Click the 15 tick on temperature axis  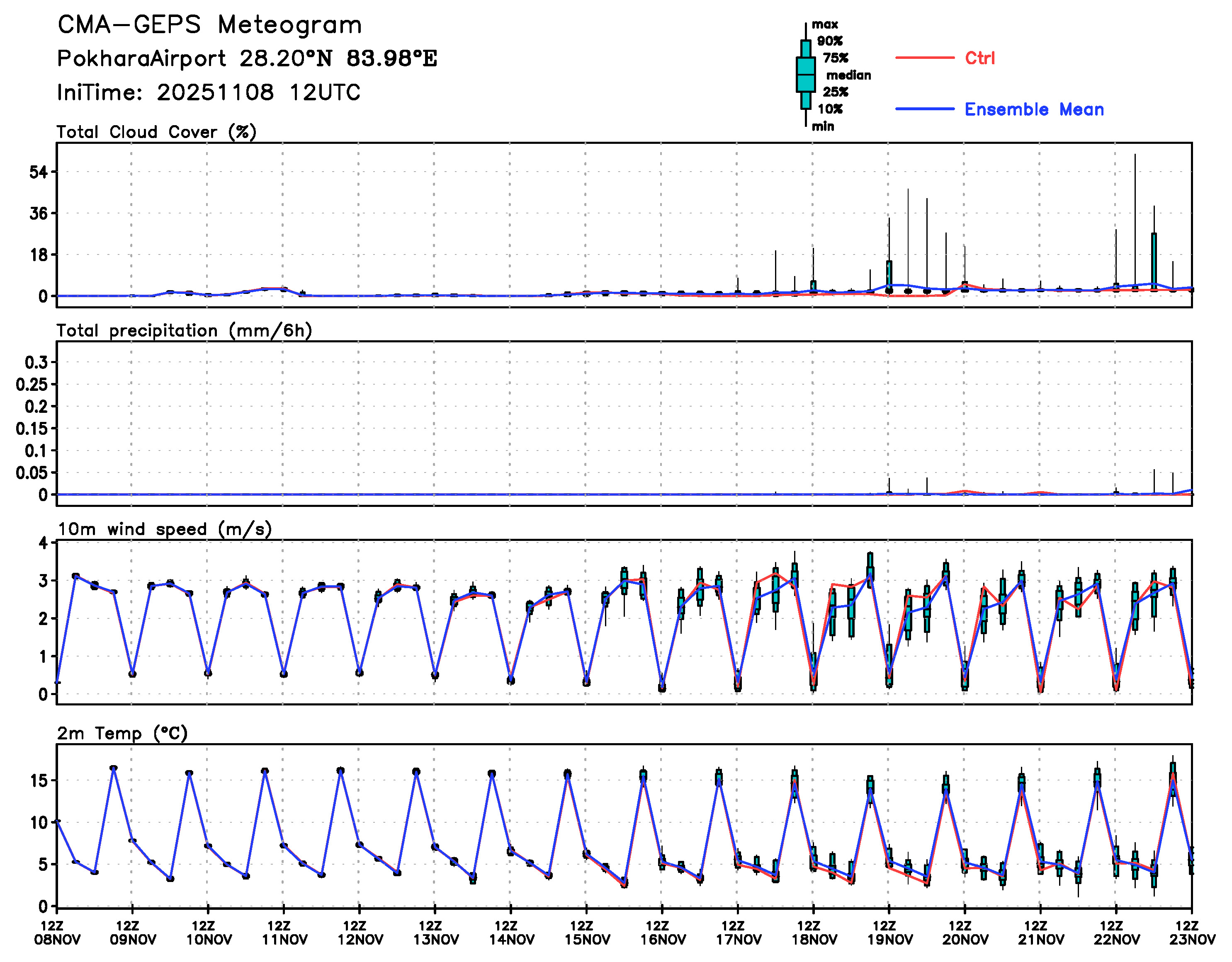click(x=39, y=781)
